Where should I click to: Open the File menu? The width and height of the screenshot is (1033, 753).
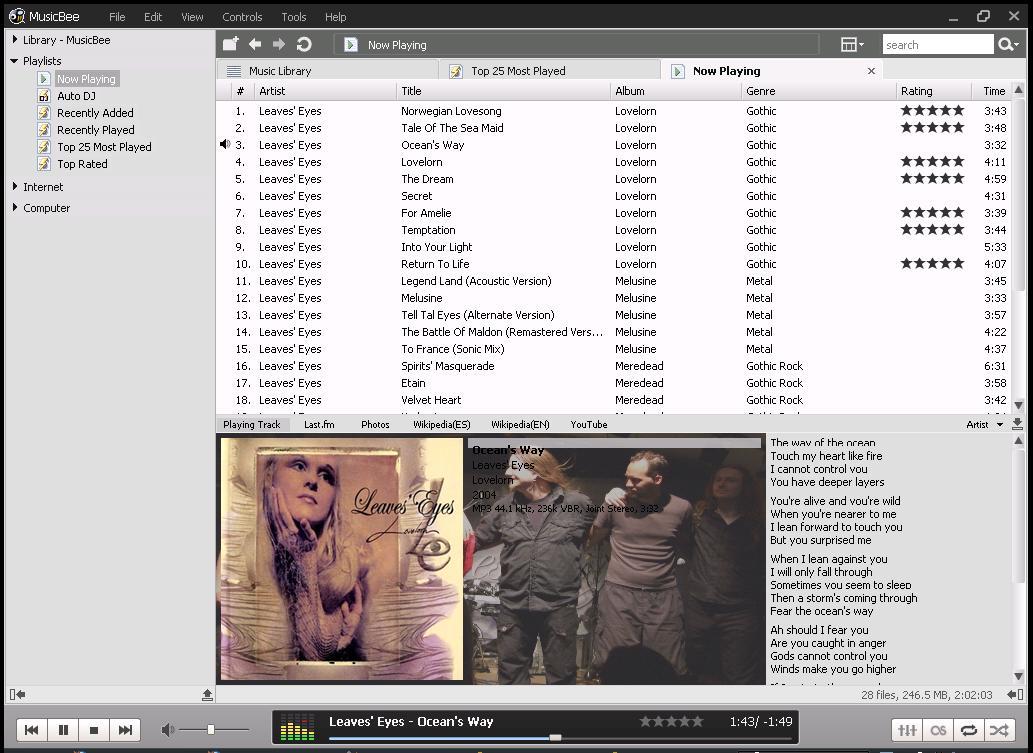tap(117, 16)
